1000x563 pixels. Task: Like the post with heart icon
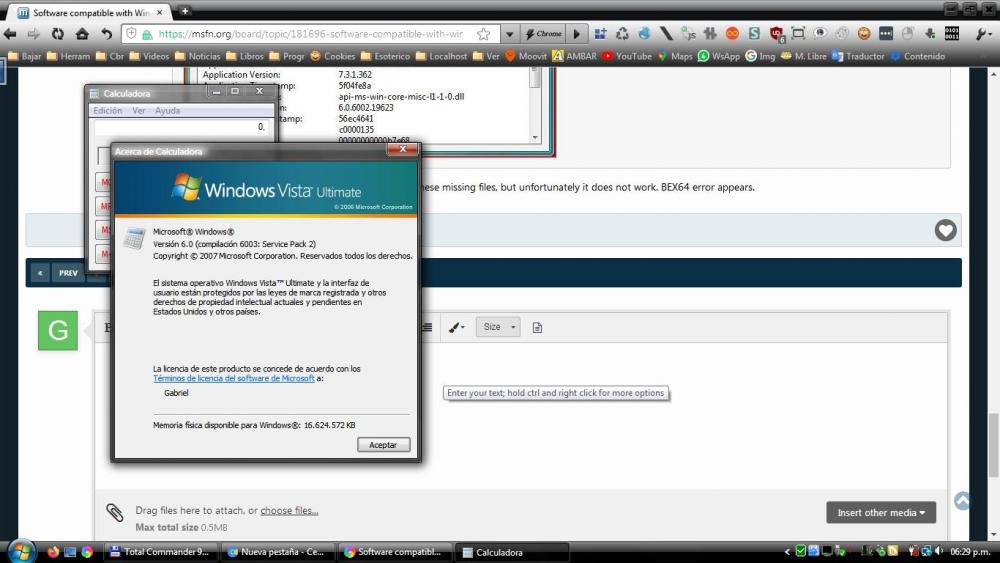(945, 230)
